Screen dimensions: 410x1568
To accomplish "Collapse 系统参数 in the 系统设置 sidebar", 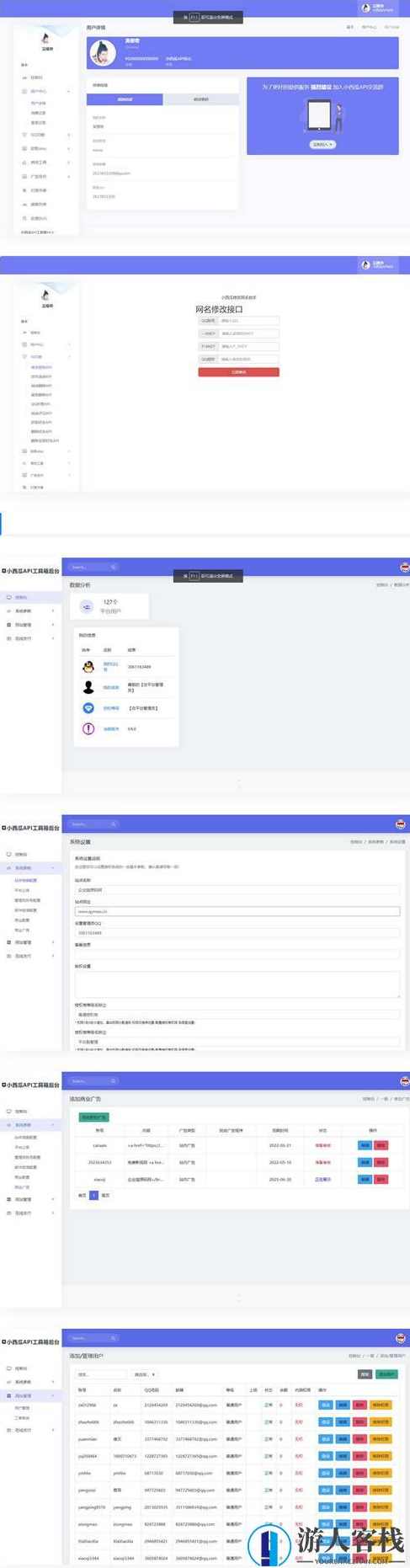I will pyautogui.click(x=30, y=867).
